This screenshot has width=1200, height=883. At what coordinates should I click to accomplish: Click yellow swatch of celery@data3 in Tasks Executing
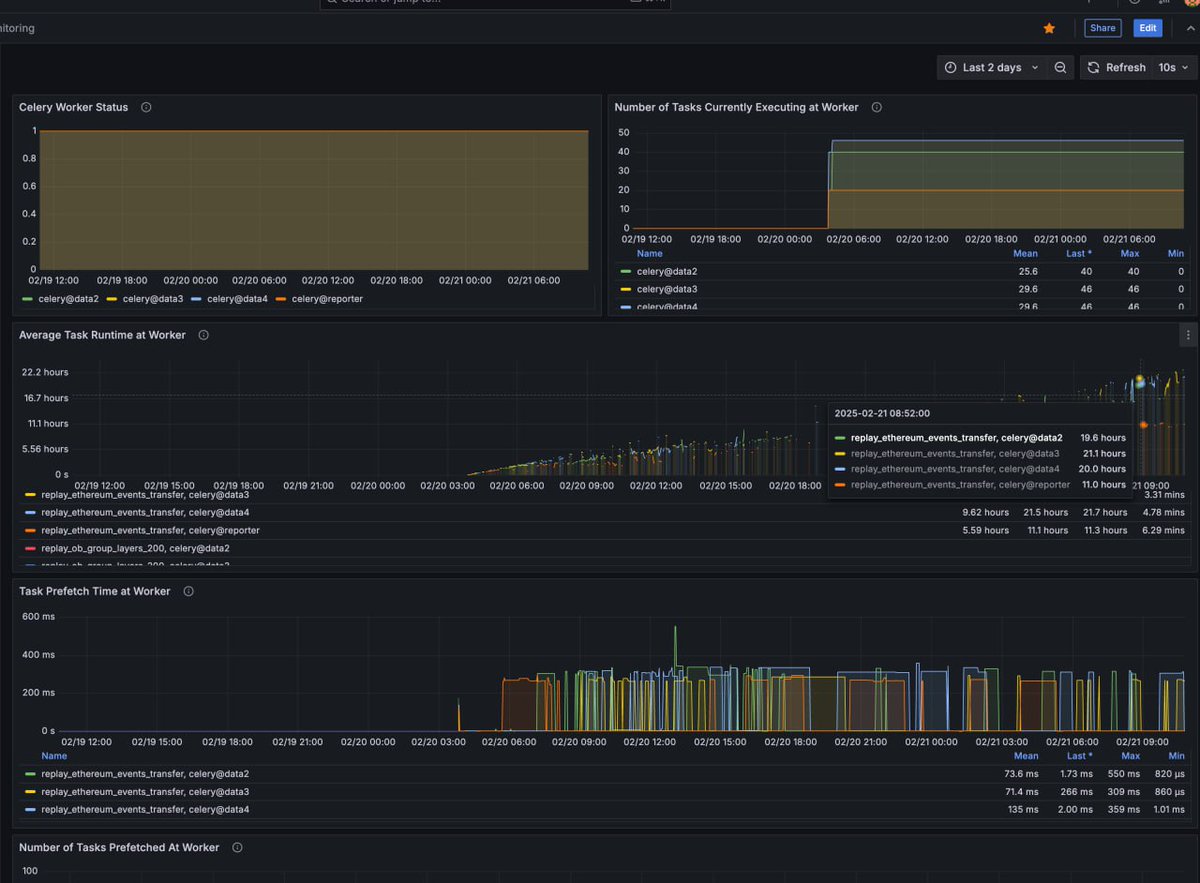coord(626,289)
